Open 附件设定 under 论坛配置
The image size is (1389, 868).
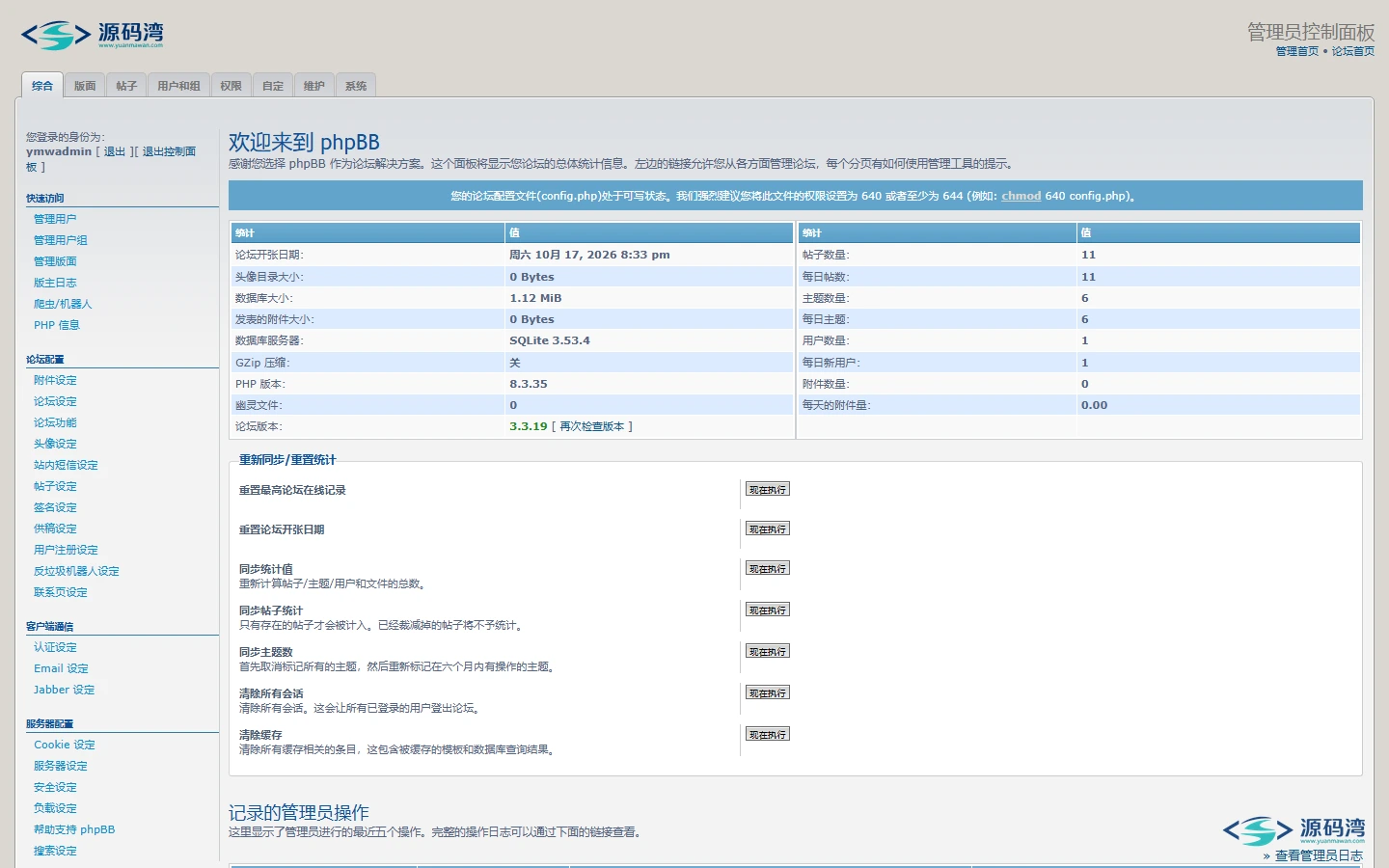click(55, 380)
